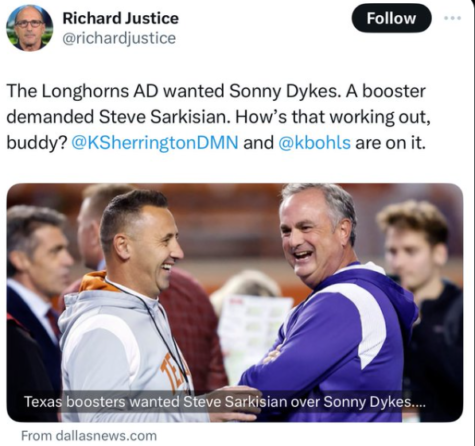This screenshot has height=446, width=475.
Task: Click the orange Texas lettering on the hoodie
Action: coord(174,372)
